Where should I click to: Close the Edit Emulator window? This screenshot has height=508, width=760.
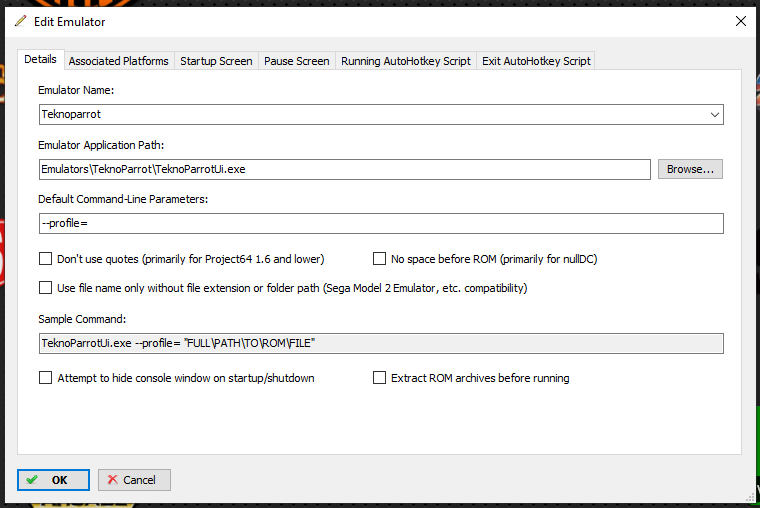click(741, 21)
